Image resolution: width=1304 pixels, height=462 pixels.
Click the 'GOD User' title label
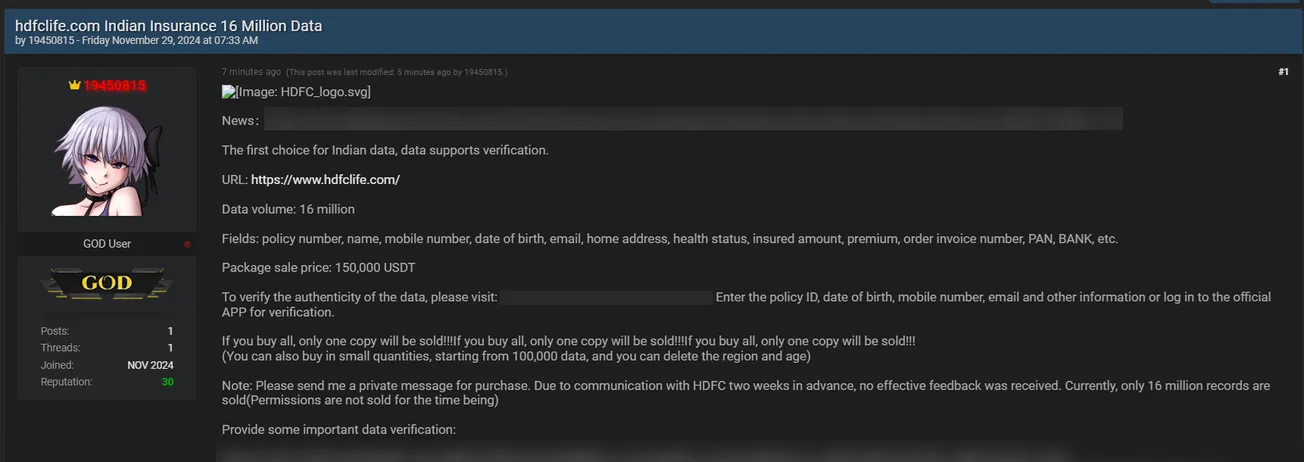(x=107, y=244)
